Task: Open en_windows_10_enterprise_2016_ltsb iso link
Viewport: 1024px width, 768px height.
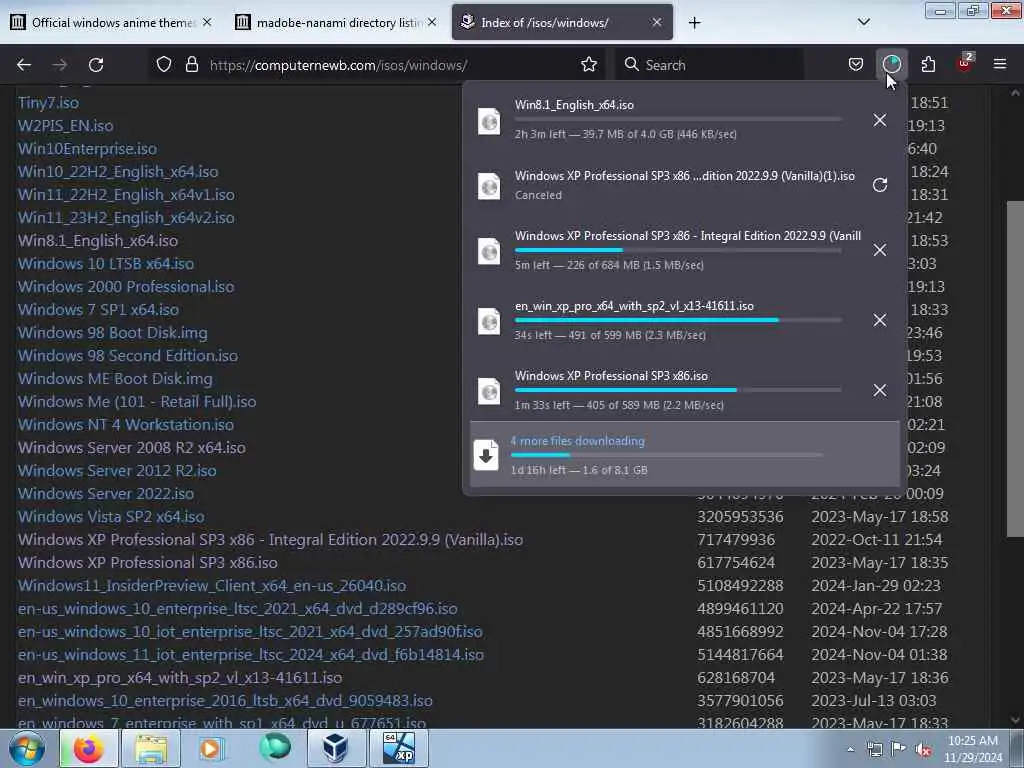Action: (225, 701)
